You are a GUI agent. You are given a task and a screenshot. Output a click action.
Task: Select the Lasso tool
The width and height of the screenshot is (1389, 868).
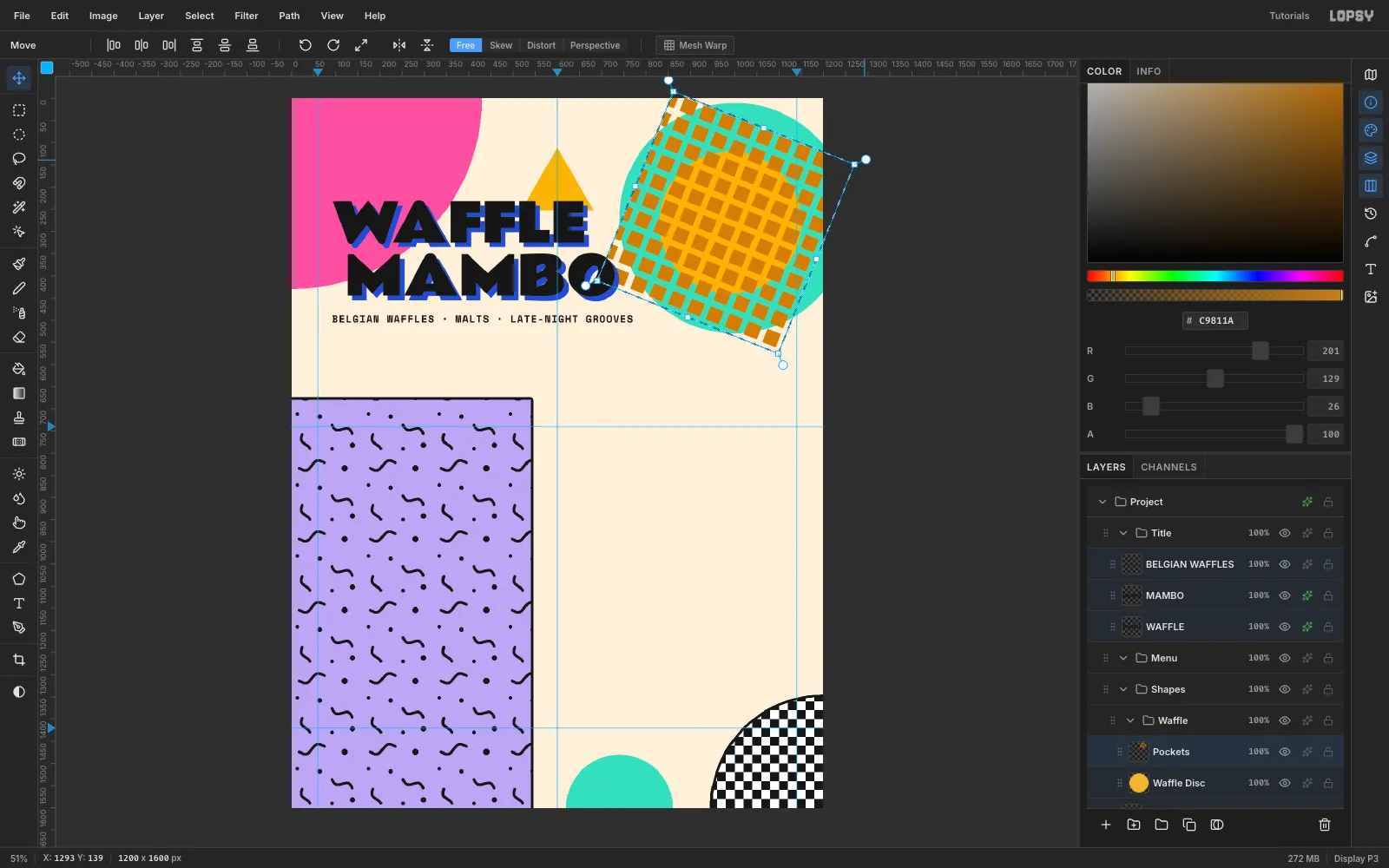click(x=19, y=159)
